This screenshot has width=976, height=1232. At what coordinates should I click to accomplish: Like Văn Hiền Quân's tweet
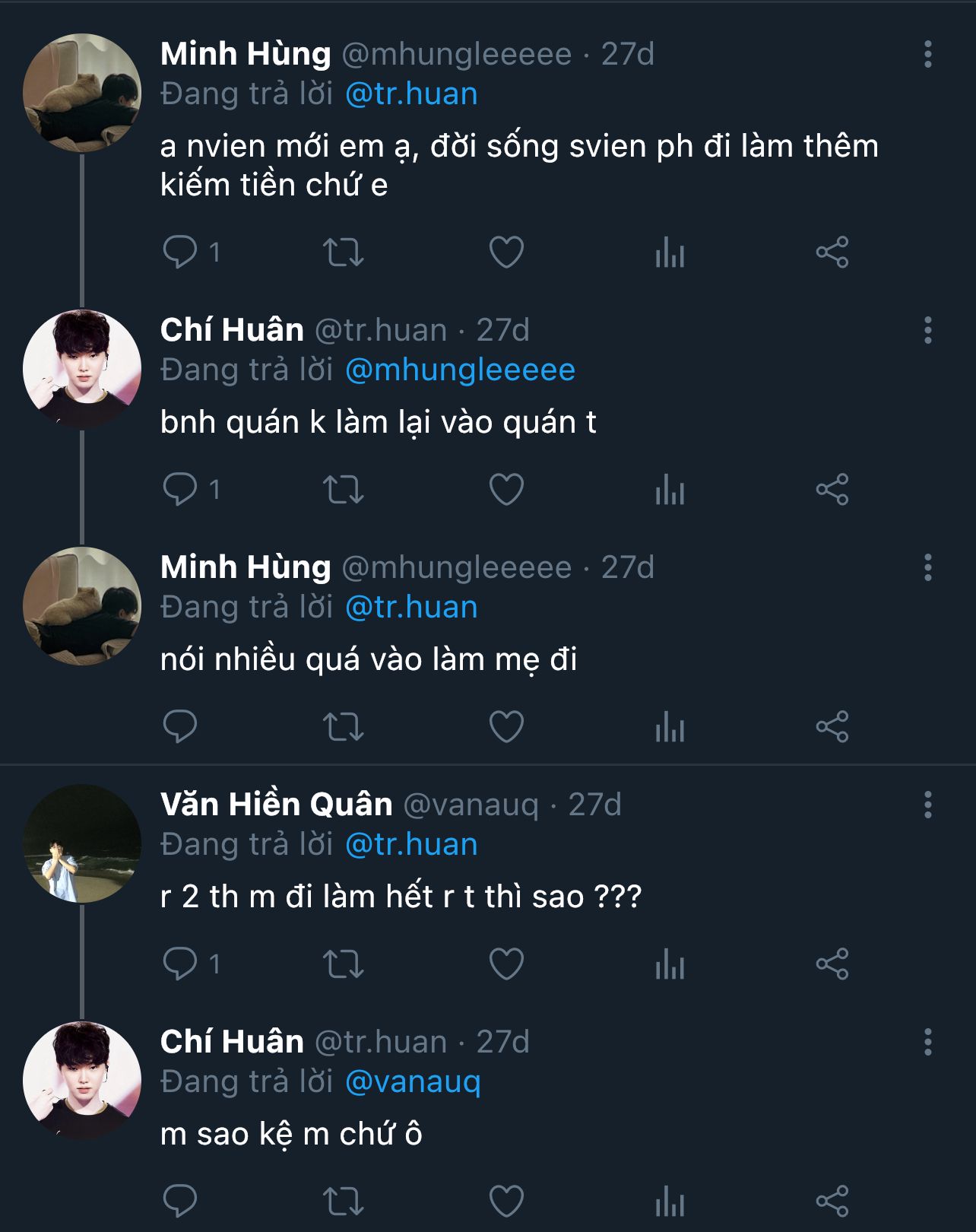tap(506, 964)
